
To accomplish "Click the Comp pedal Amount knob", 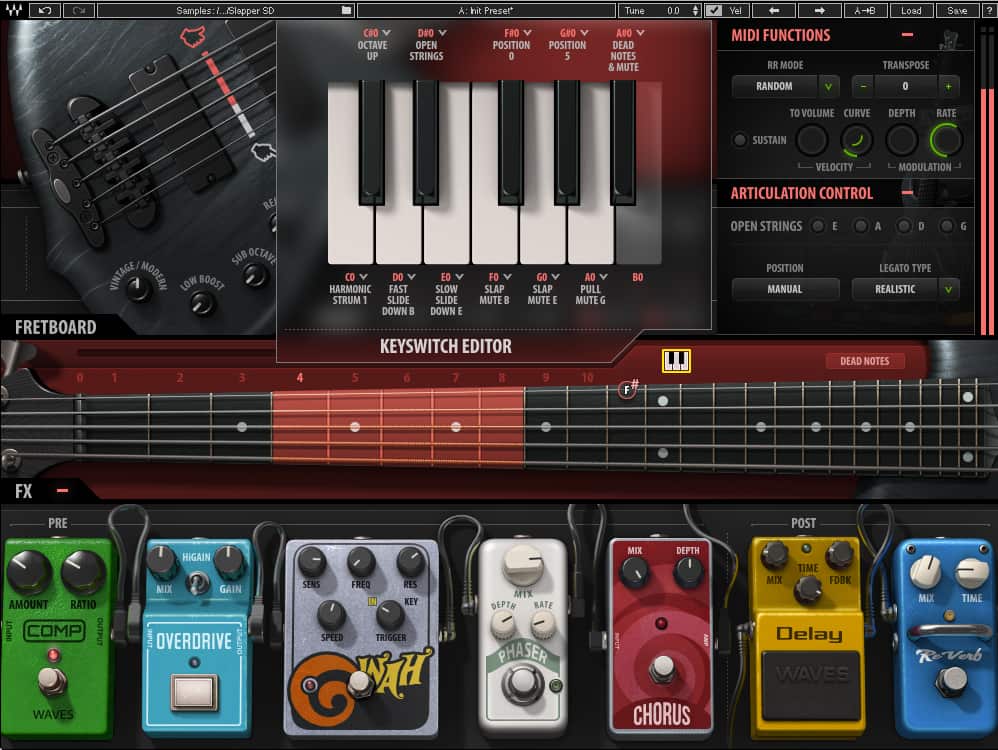I will pyautogui.click(x=27, y=571).
